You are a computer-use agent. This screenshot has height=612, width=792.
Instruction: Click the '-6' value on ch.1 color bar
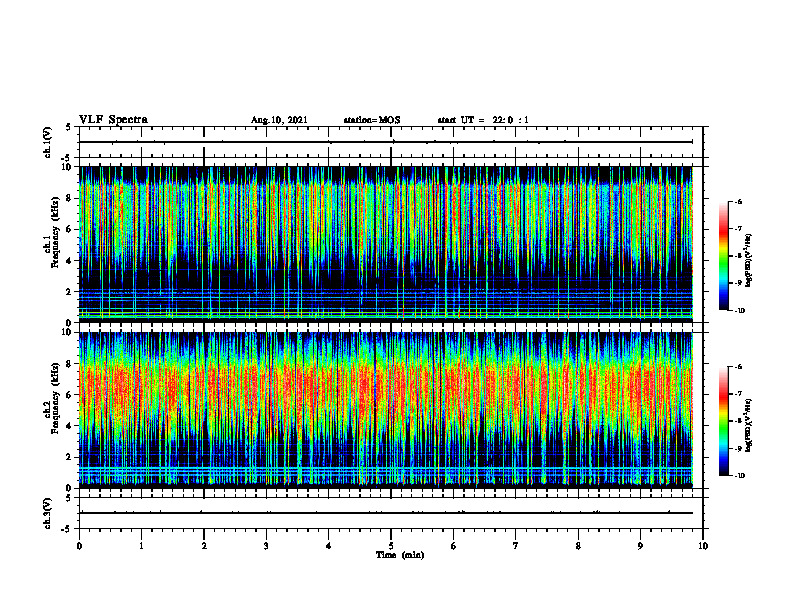[738, 202]
